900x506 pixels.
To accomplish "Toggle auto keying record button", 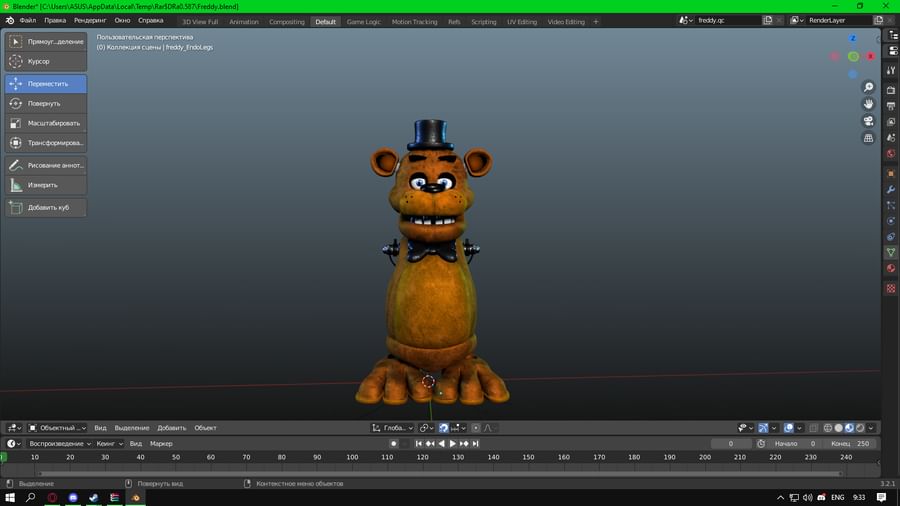I will [394, 443].
